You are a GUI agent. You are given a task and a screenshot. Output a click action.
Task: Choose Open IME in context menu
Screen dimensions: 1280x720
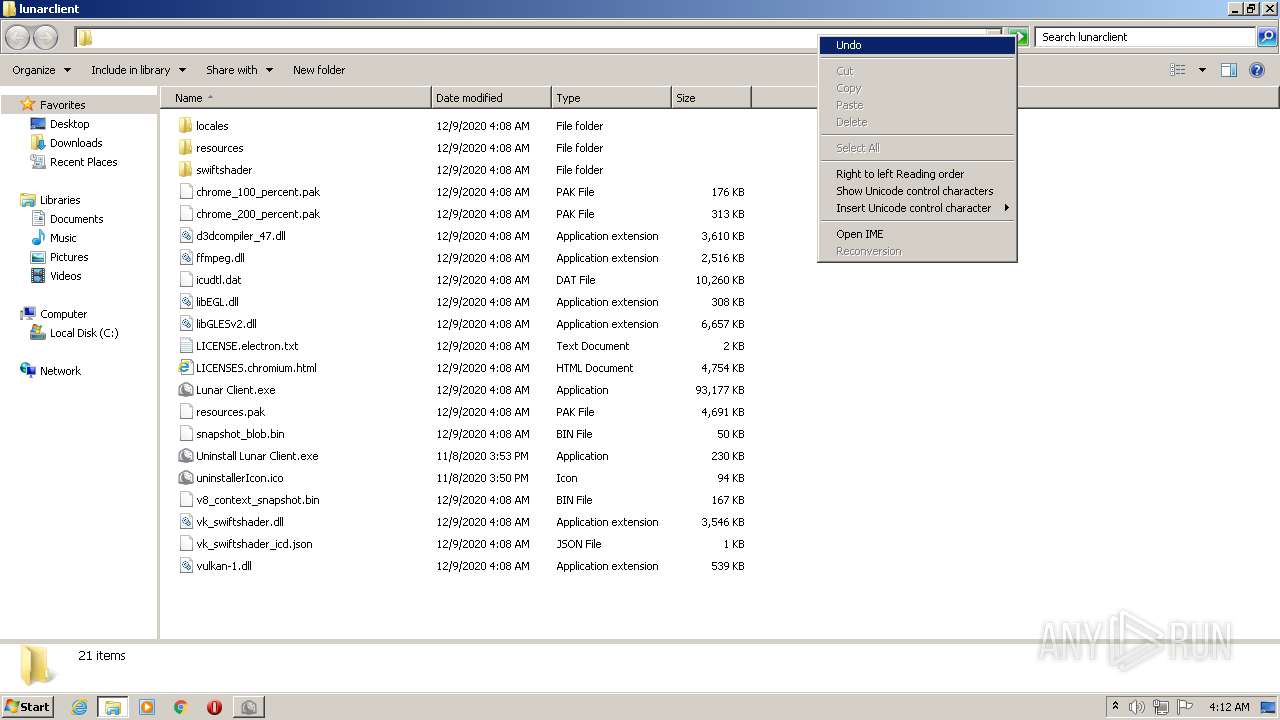(917, 234)
